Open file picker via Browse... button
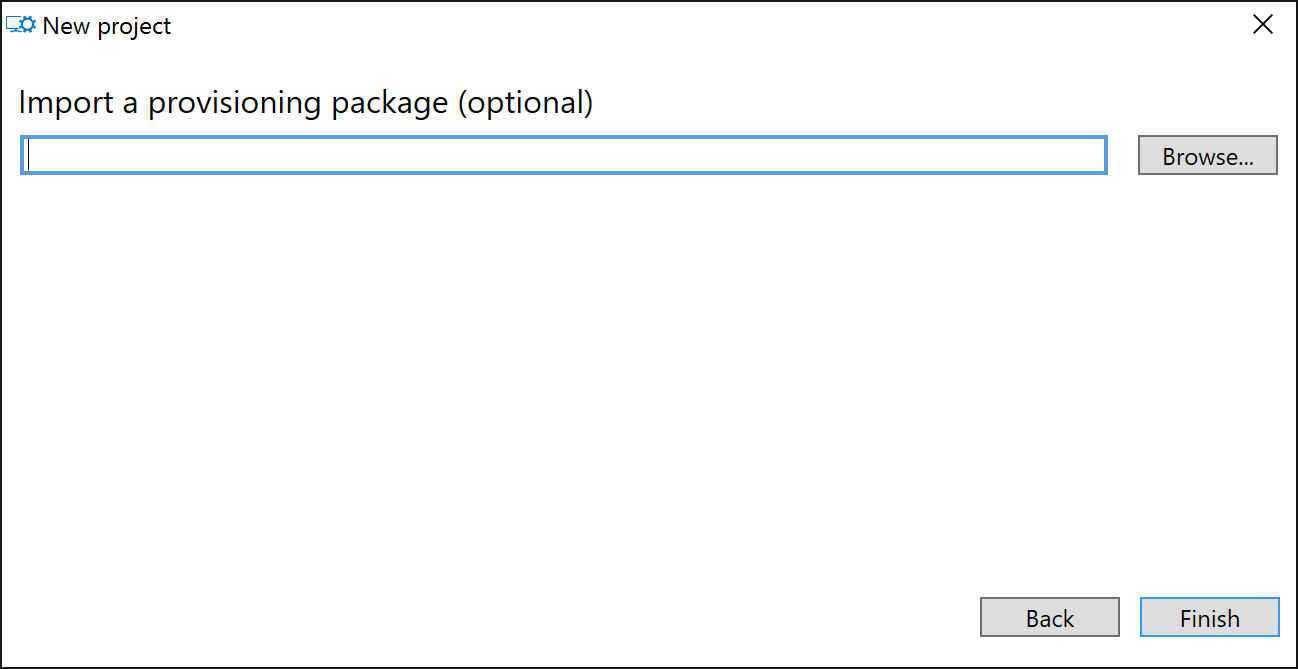 click(1207, 156)
